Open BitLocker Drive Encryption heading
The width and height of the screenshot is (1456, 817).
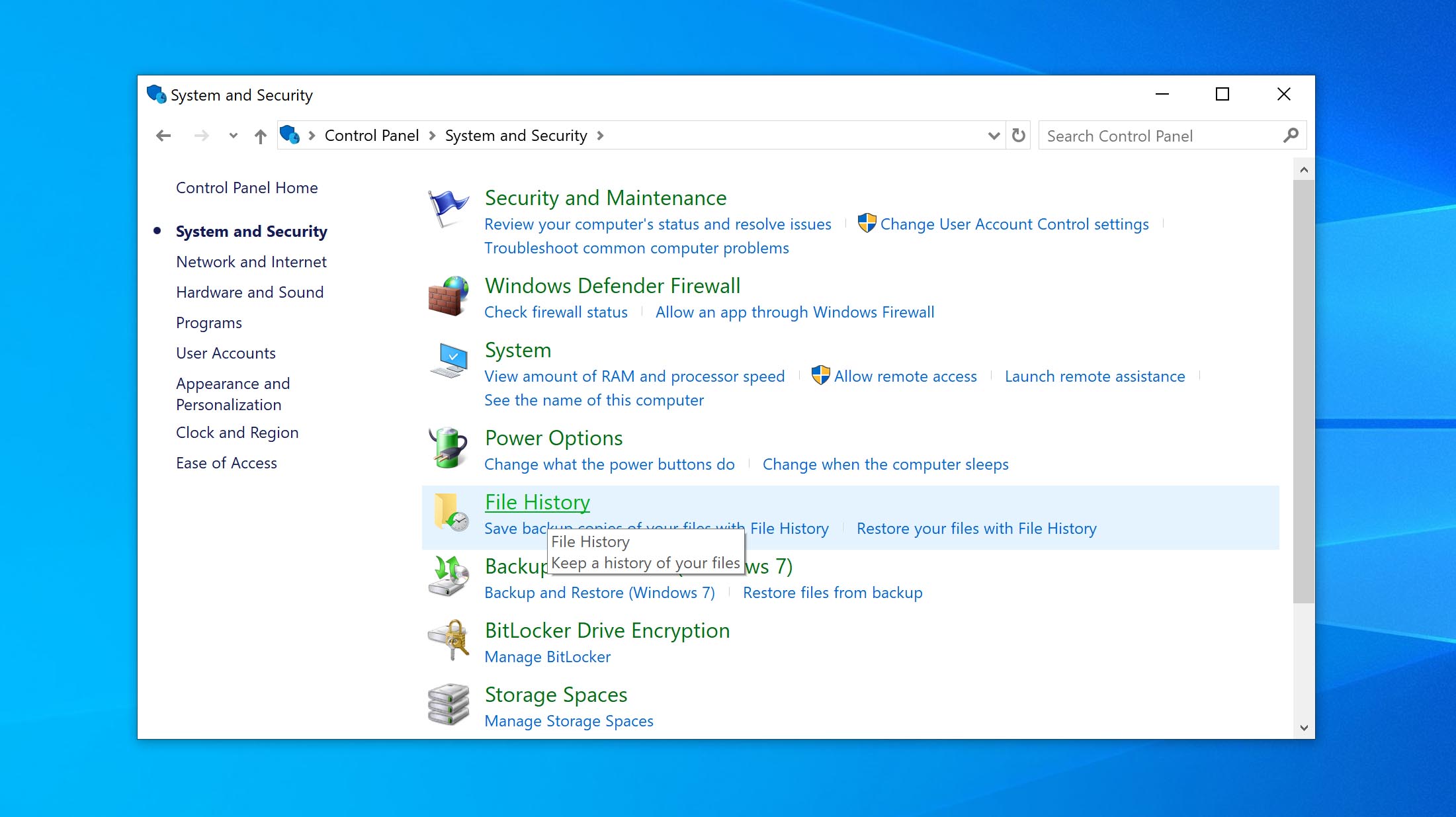click(x=607, y=630)
